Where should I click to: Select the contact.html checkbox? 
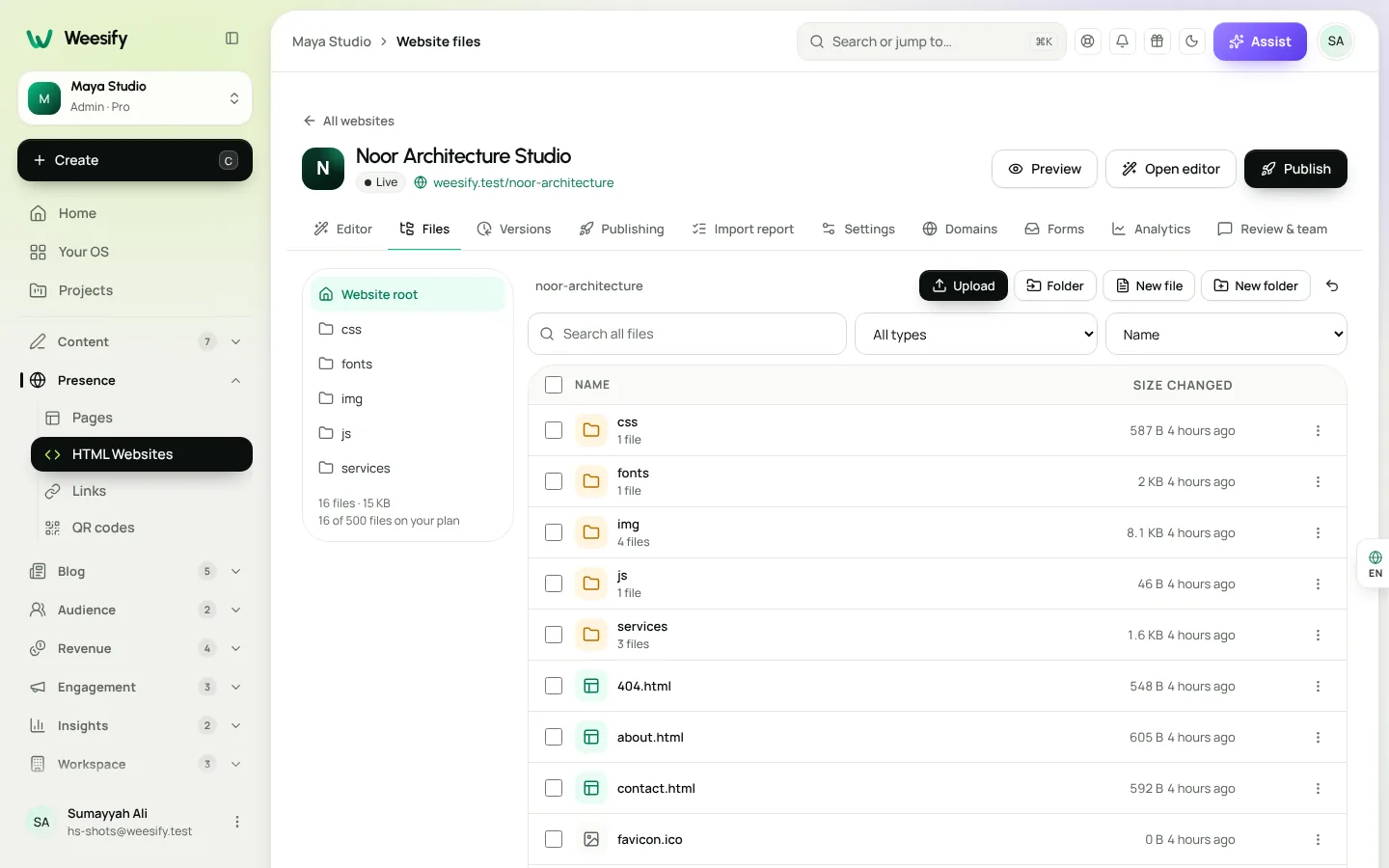(x=554, y=788)
